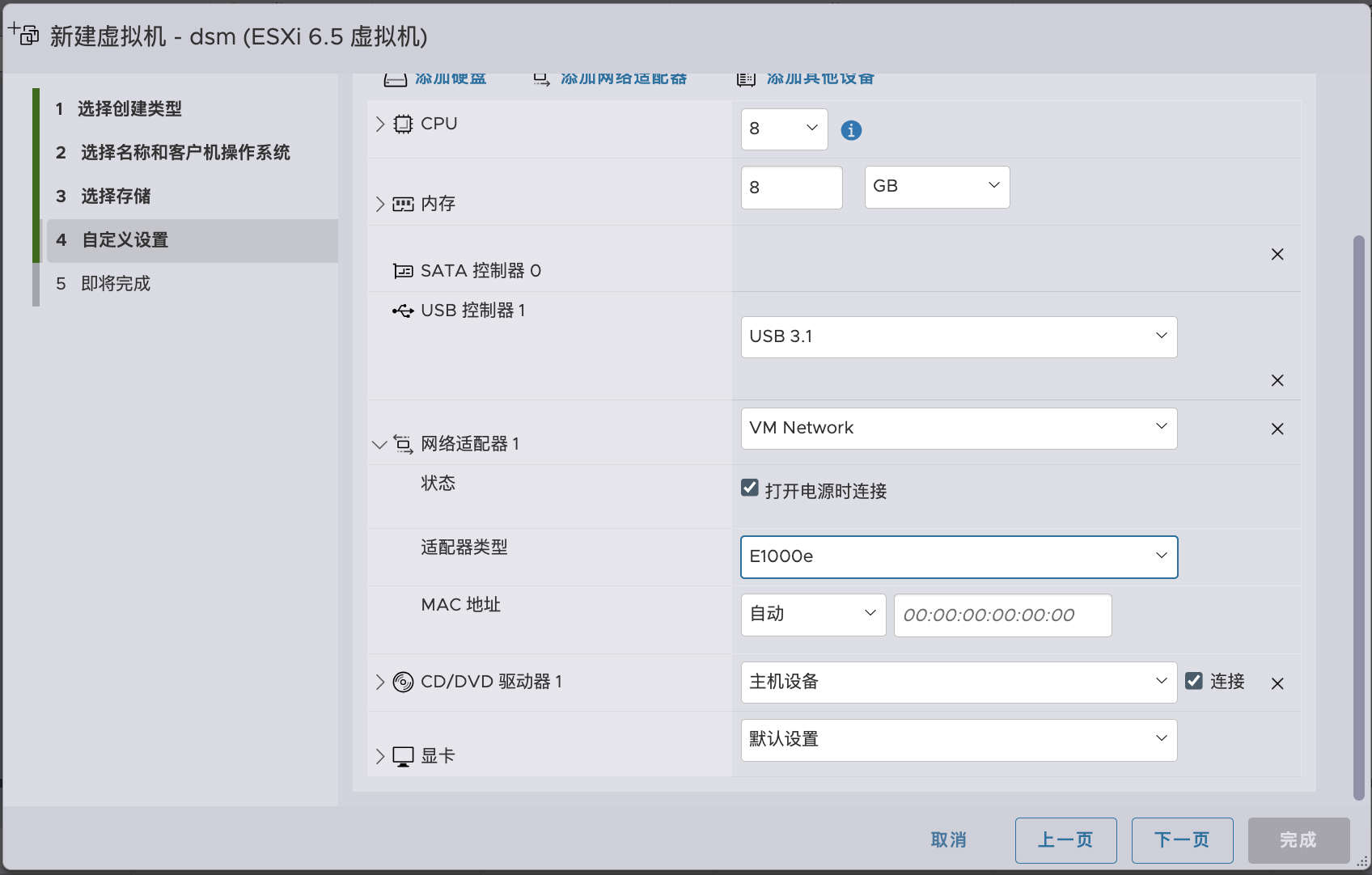Go to step 1 选择创建类型
The image size is (1372, 875).
point(192,109)
